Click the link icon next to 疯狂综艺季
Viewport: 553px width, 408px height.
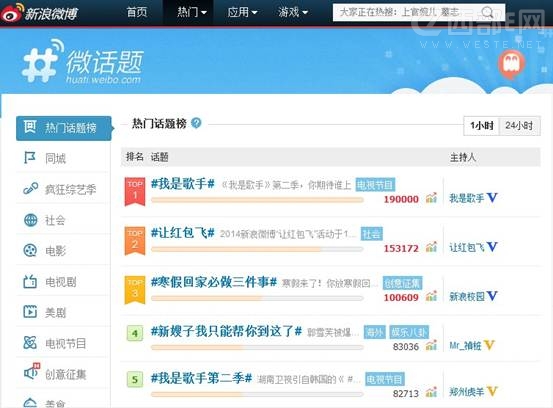click(30, 189)
